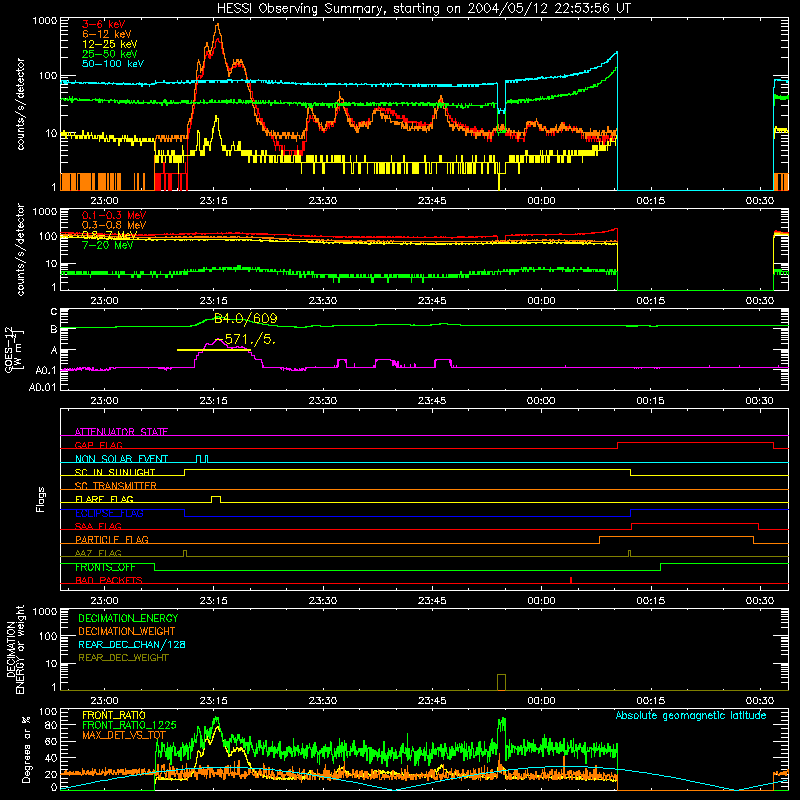
Task: Click the 'Degrees or %' axis label
Action: [26, 749]
